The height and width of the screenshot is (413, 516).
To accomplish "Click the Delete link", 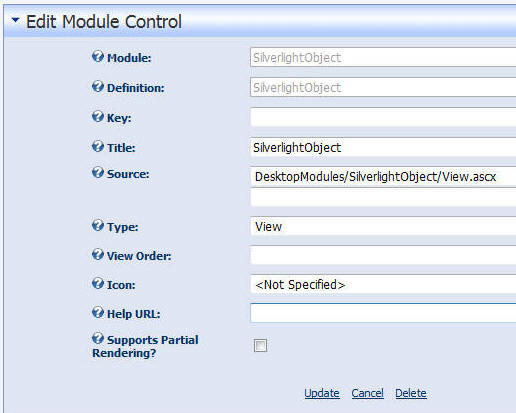I will 411,393.
